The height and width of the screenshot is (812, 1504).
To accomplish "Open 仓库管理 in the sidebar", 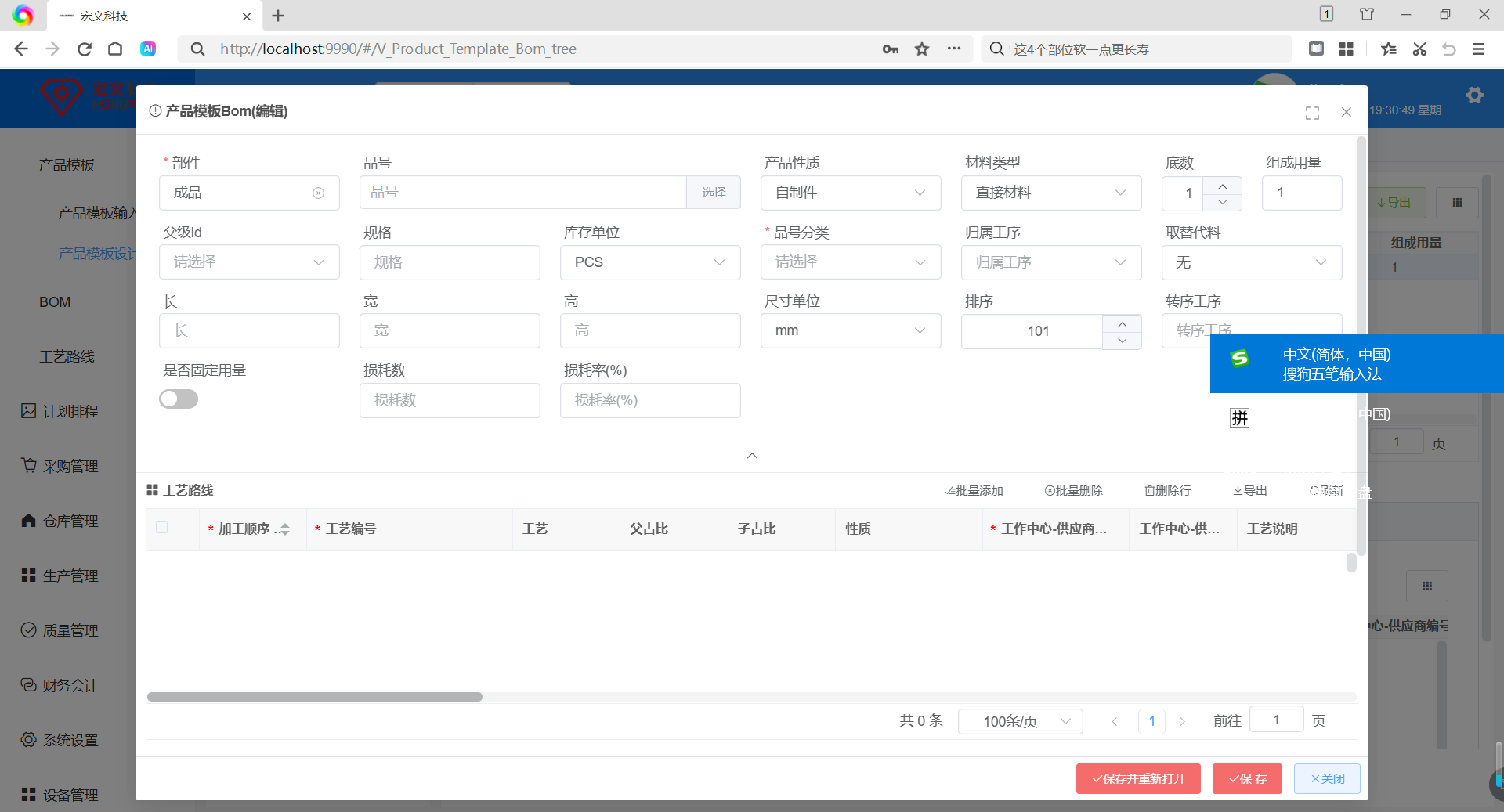I will (x=60, y=521).
